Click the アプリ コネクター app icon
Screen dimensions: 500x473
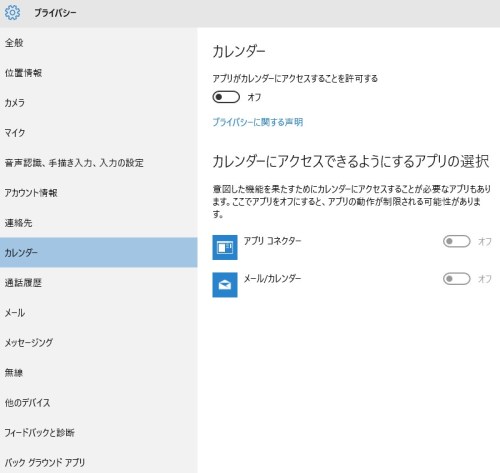coord(225,247)
